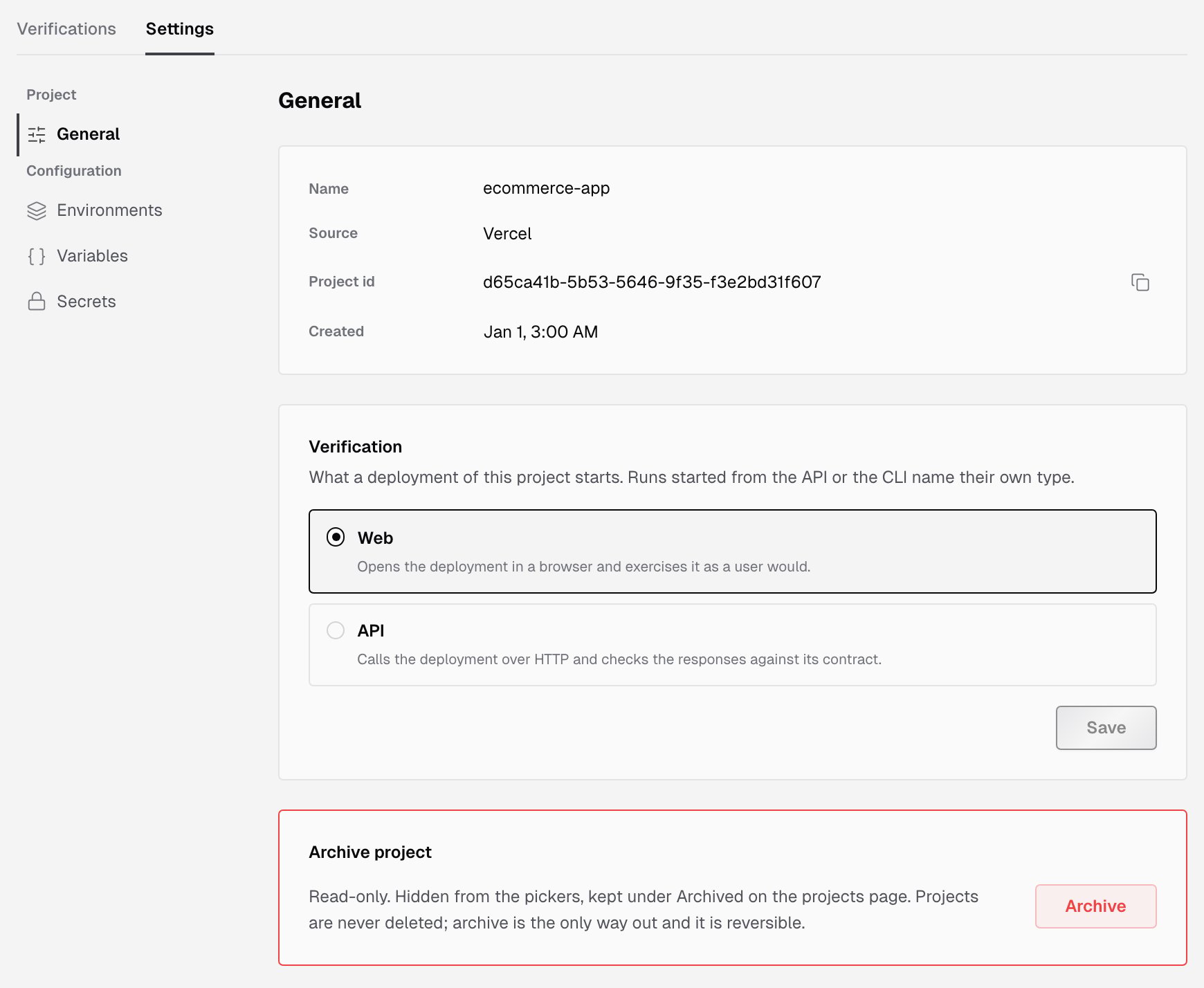This screenshot has width=1204, height=988.
Task: Archive the project with Archive button
Action: pos(1095,906)
